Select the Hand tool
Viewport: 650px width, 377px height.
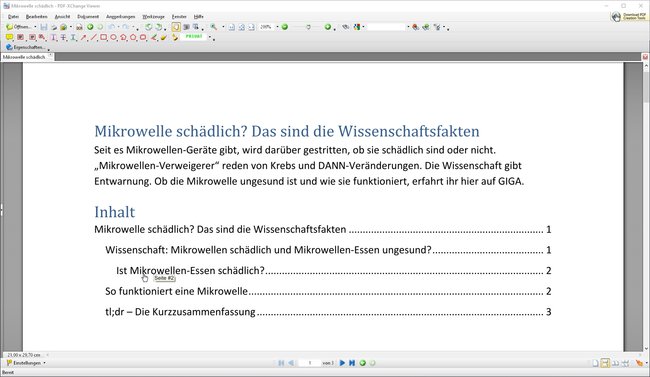176,27
